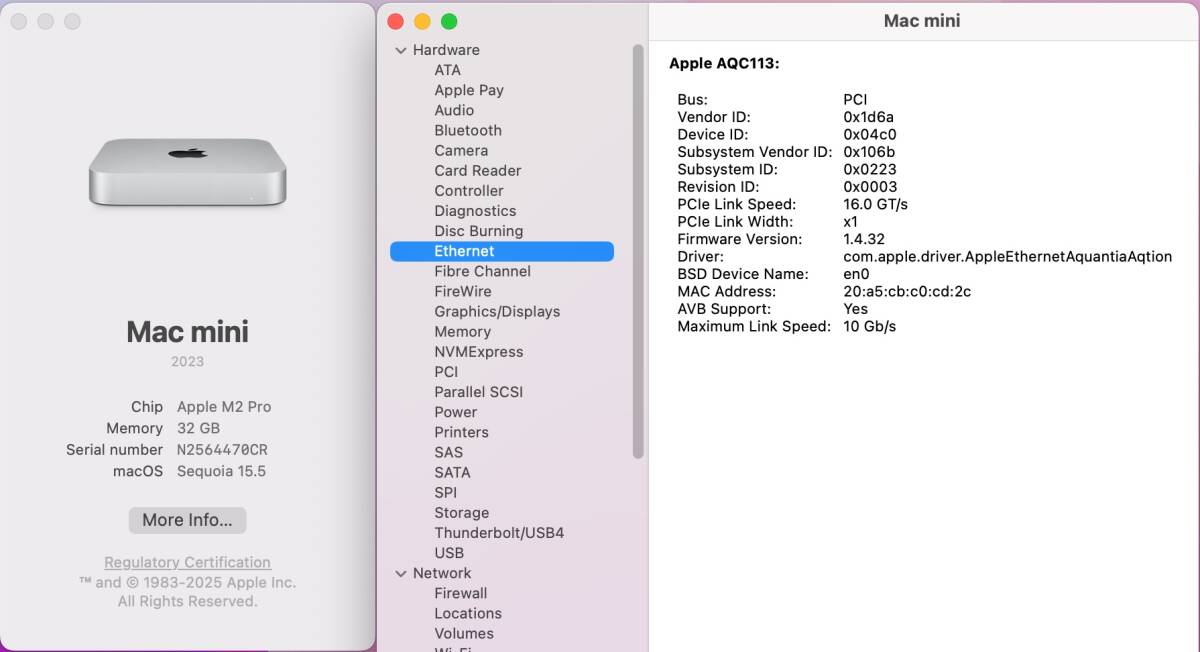Click the Hardware section label

[x=446, y=50]
